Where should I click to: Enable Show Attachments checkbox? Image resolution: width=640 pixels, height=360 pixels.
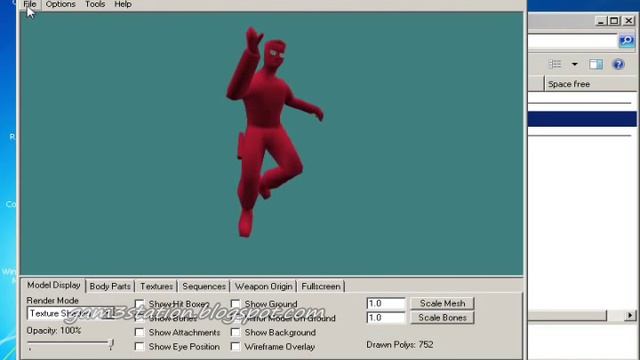point(139,332)
